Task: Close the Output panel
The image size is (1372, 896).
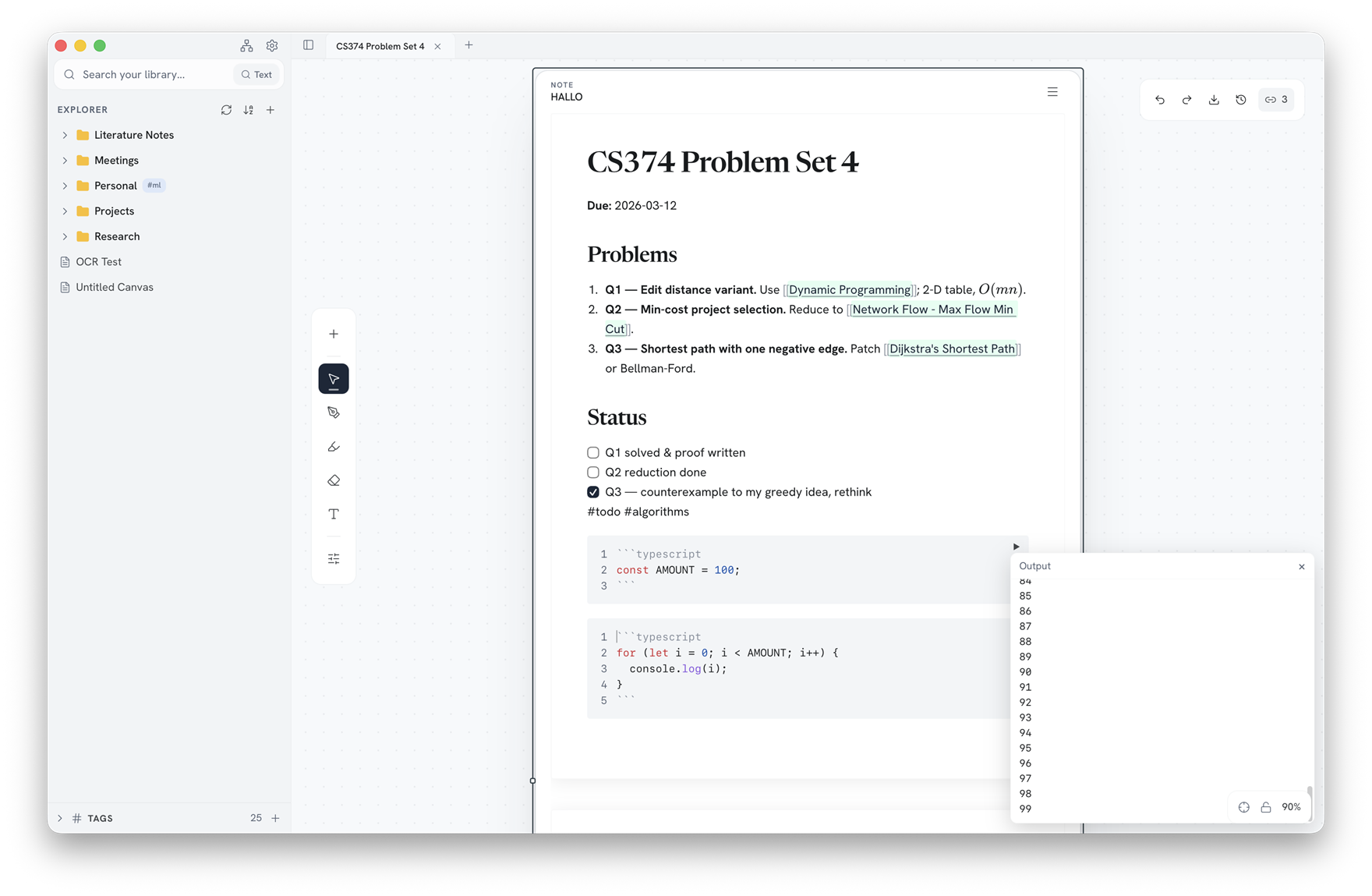Action: (1302, 567)
